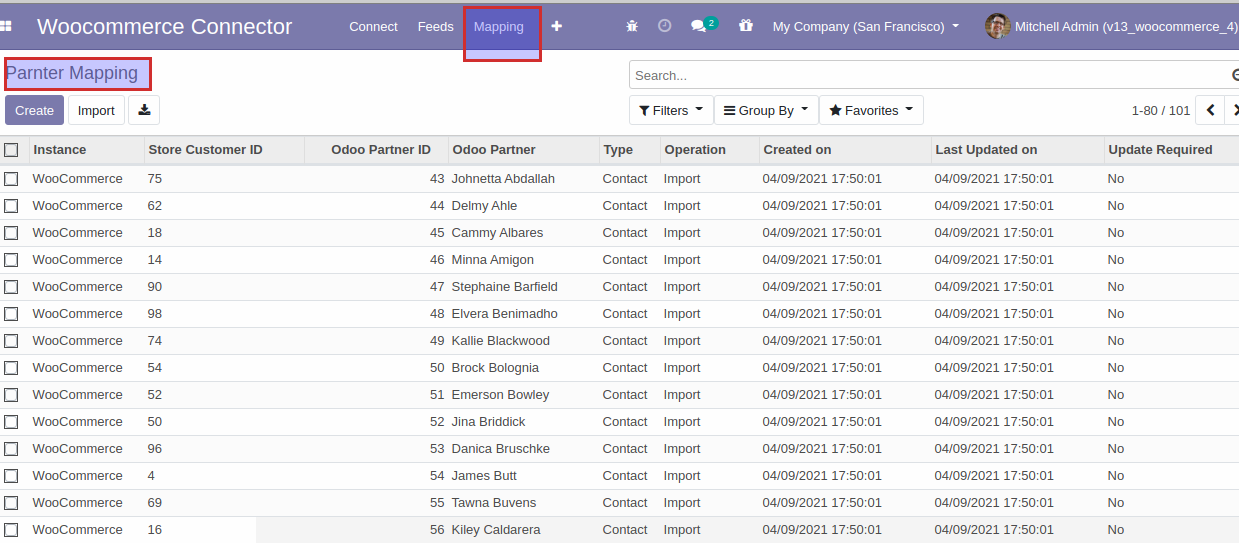Open the apps grid menu icon
Image resolution: width=1239 pixels, height=543 pixels.
5,27
